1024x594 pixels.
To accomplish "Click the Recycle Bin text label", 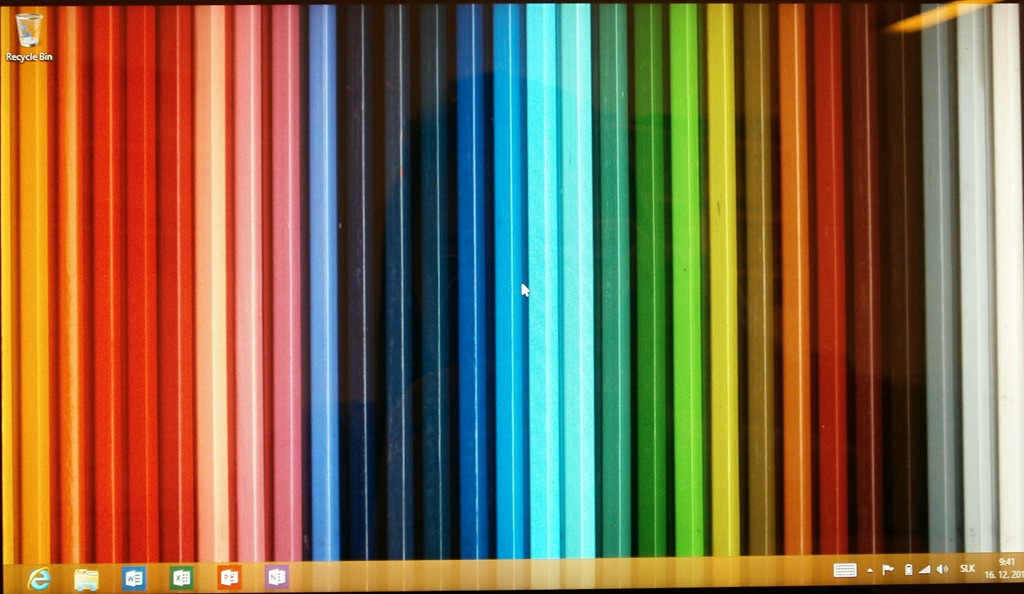I will click(x=29, y=57).
